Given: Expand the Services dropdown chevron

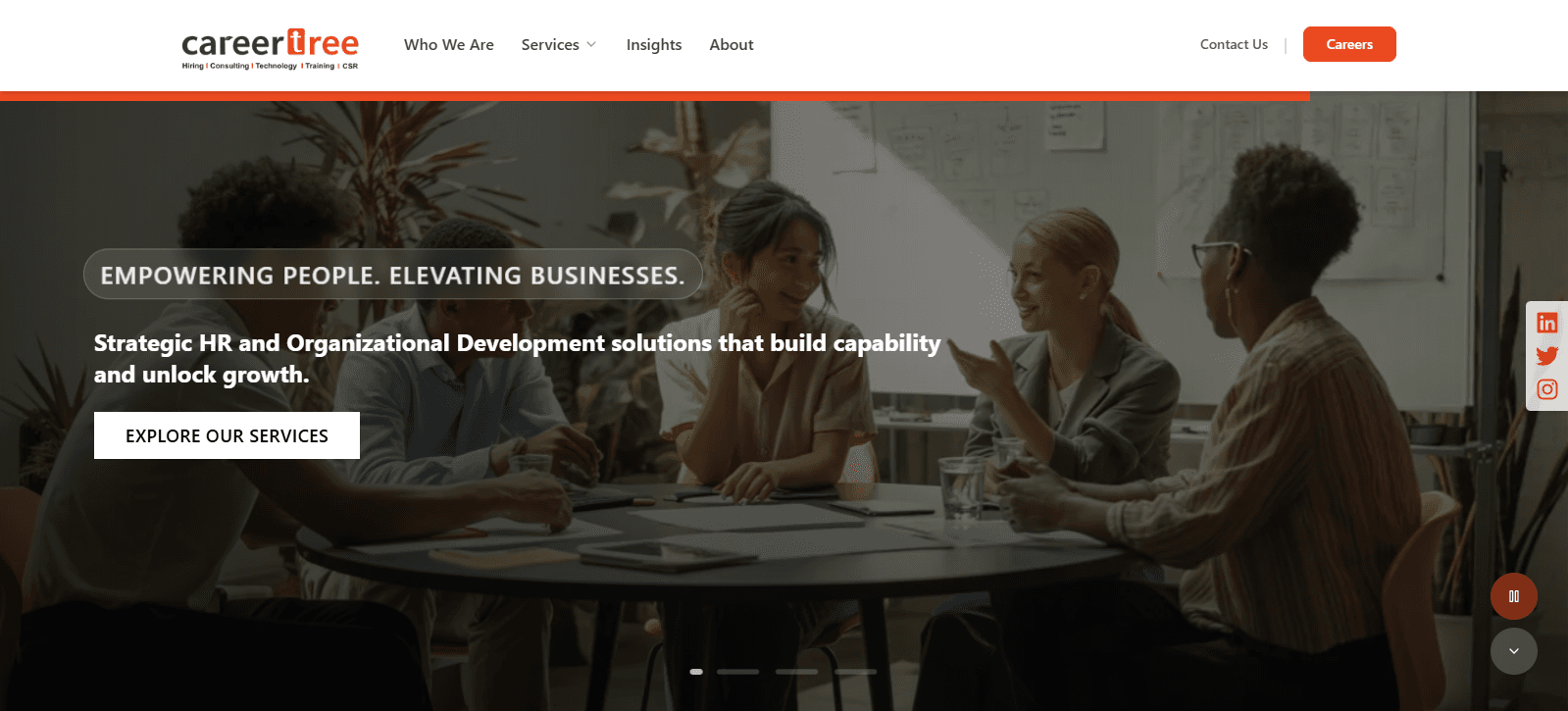Looking at the screenshot, I should click(591, 45).
